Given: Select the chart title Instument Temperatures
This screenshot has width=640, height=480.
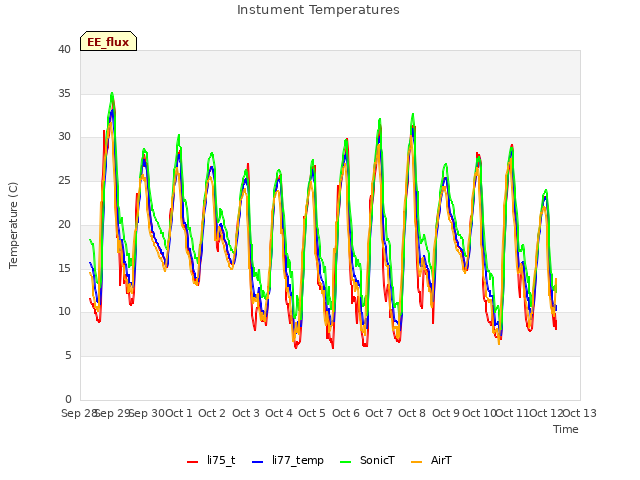Looking at the screenshot, I should pos(318,10).
